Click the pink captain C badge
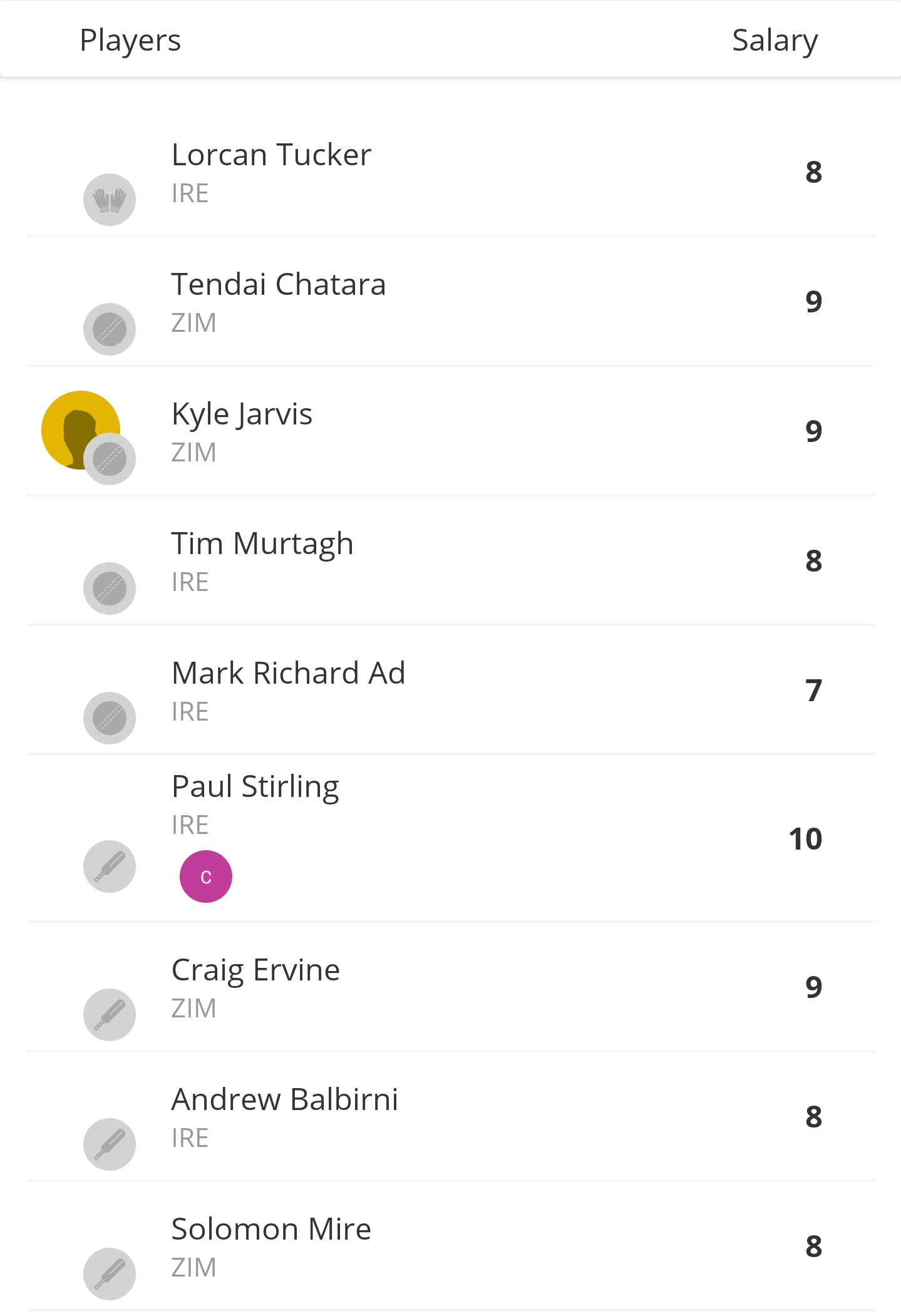The height and width of the screenshot is (1316, 901). pyautogui.click(x=206, y=876)
